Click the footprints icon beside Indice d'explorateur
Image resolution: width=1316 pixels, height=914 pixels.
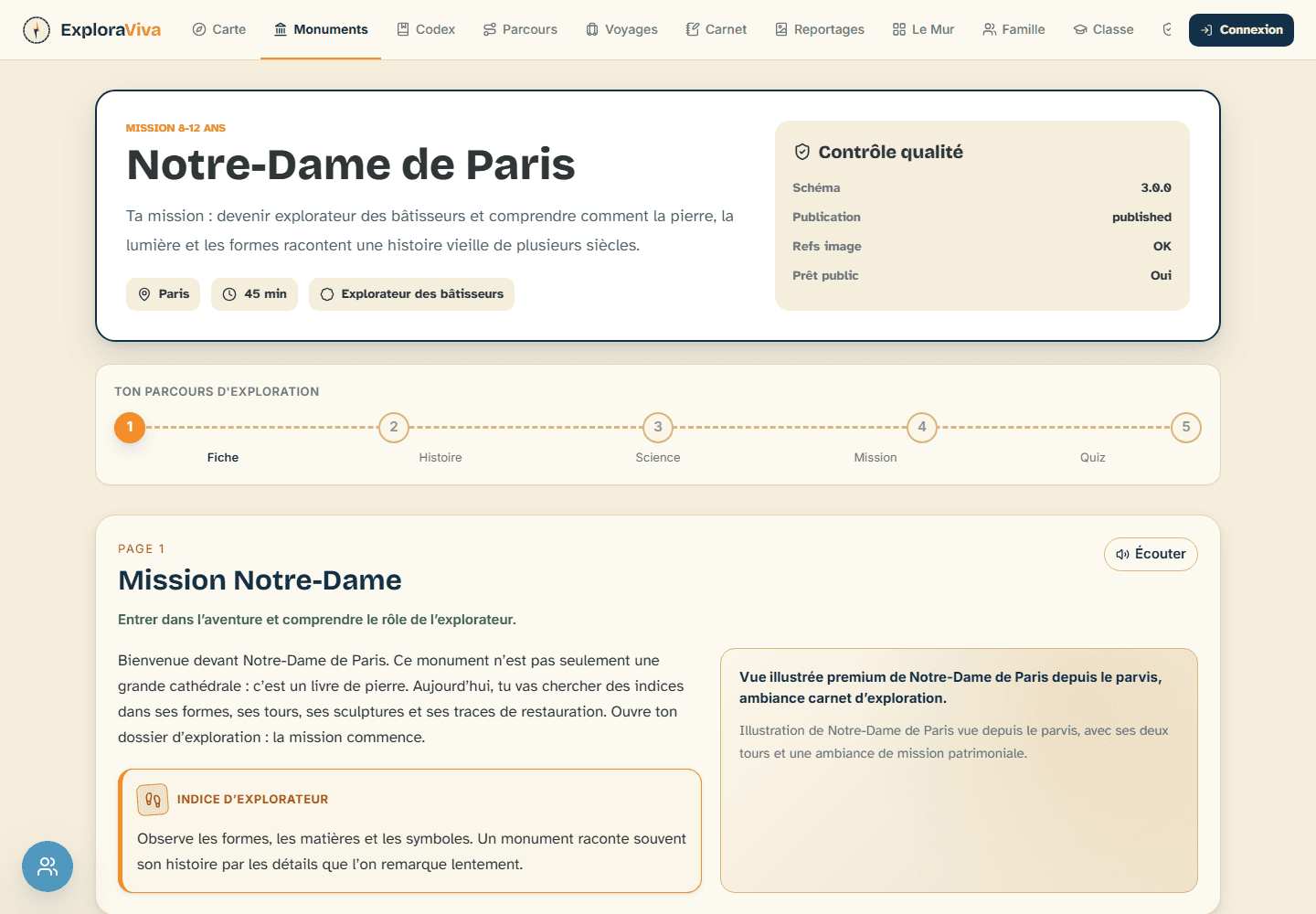click(x=153, y=800)
